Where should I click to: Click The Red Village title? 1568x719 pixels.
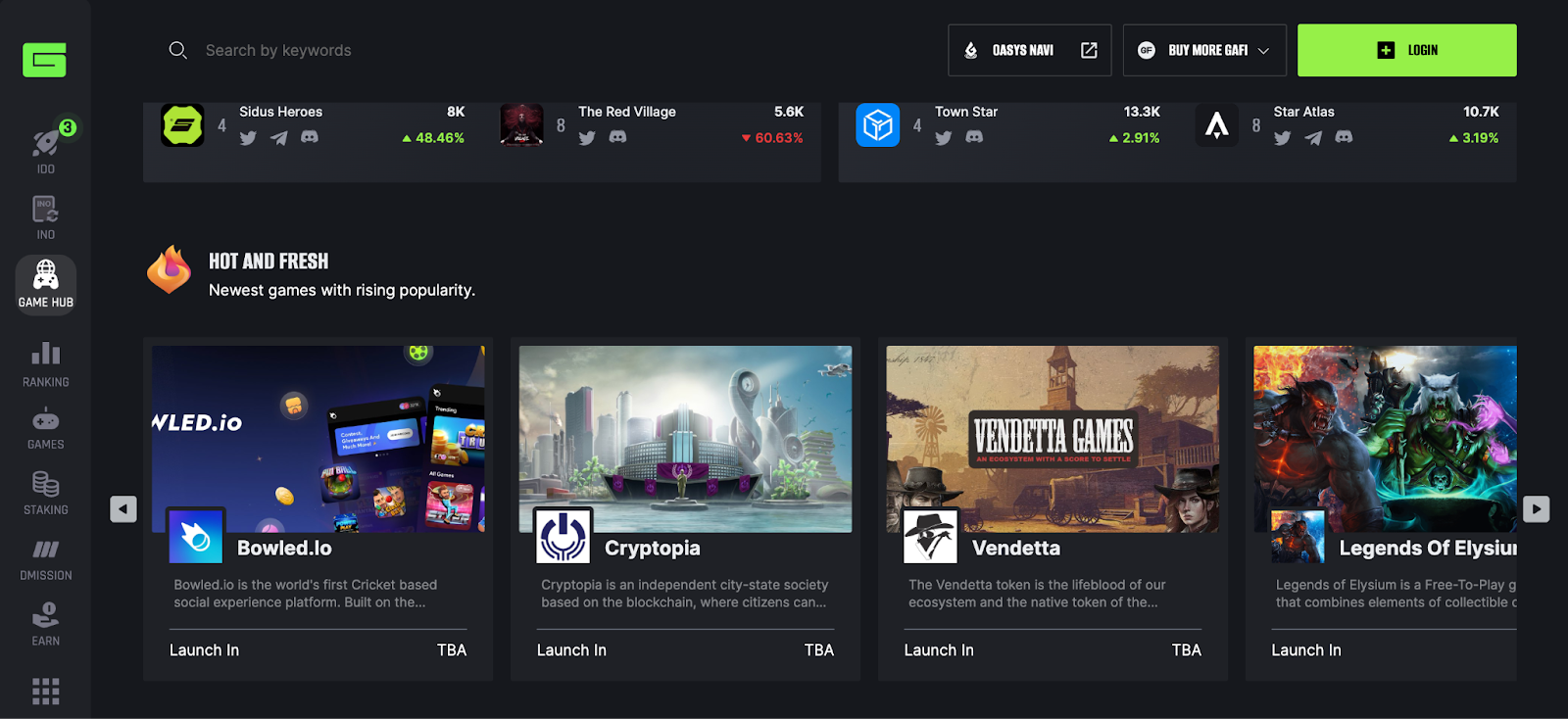tap(627, 112)
